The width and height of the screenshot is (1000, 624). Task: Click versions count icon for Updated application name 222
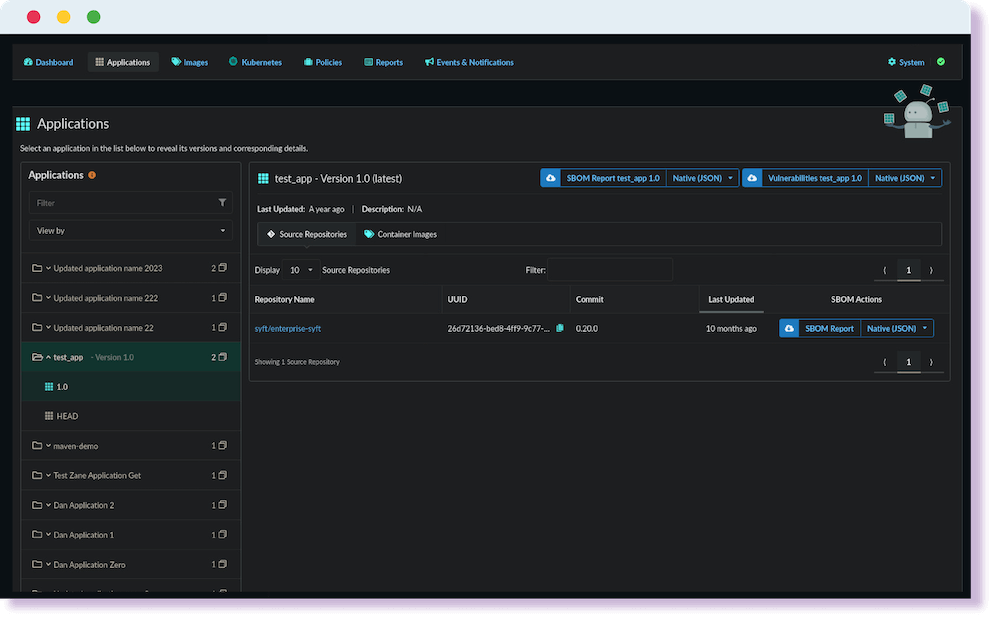coord(223,298)
